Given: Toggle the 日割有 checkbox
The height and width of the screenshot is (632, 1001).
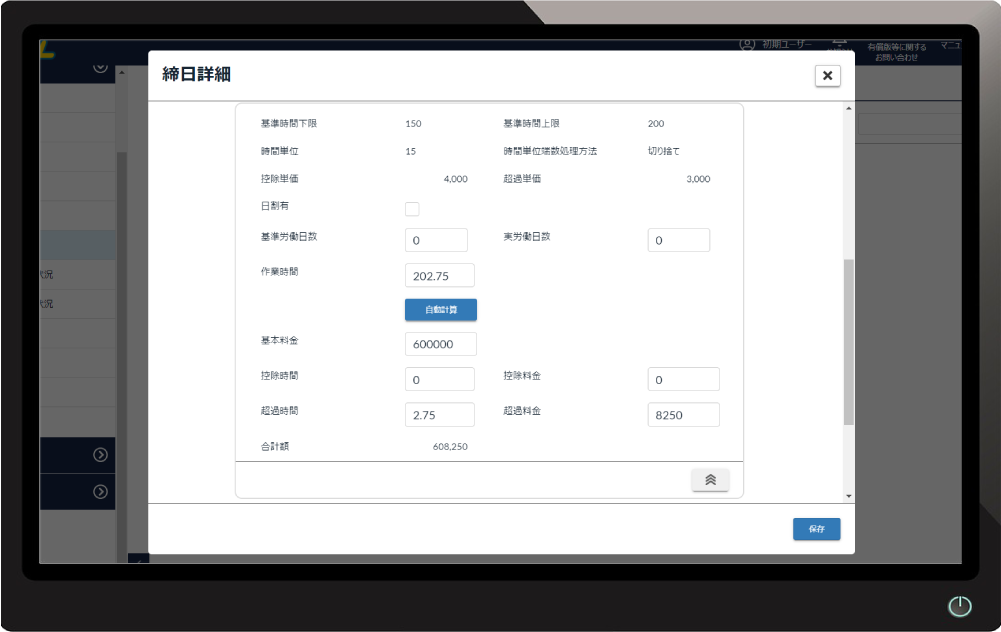Looking at the screenshot, I should 412,209.
